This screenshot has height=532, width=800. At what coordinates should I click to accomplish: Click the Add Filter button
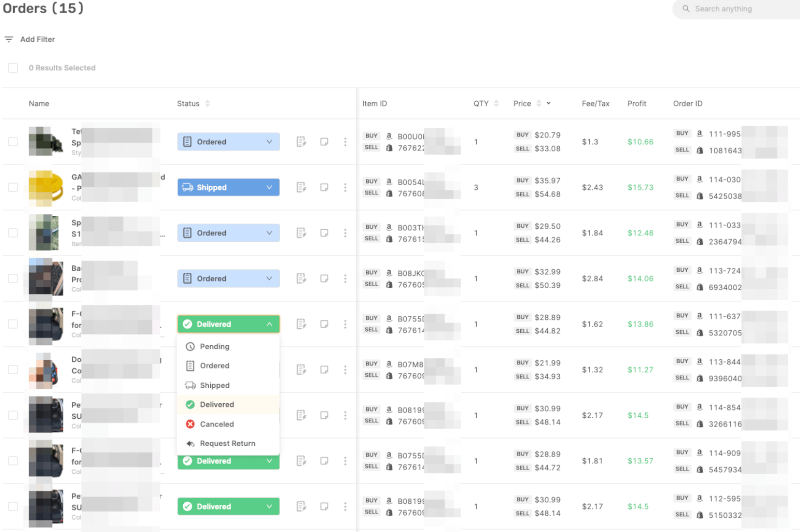(37, 39)
